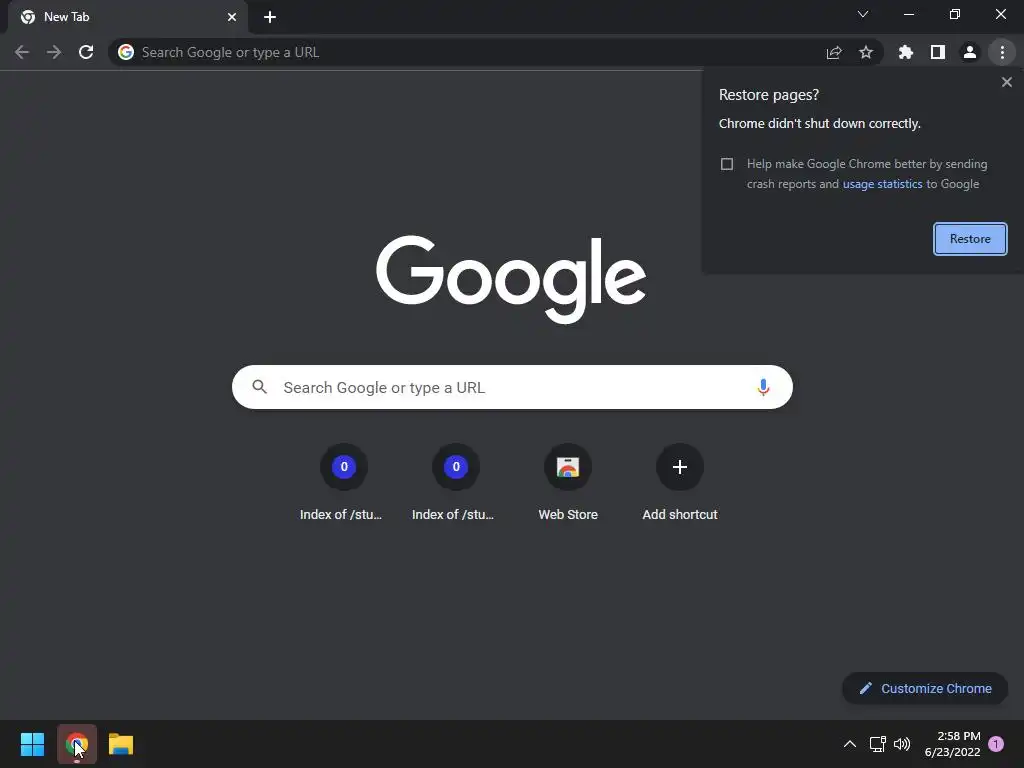Open the Web Store shortcut
This screenshot has height=768, width=1024.
point(568,483)
